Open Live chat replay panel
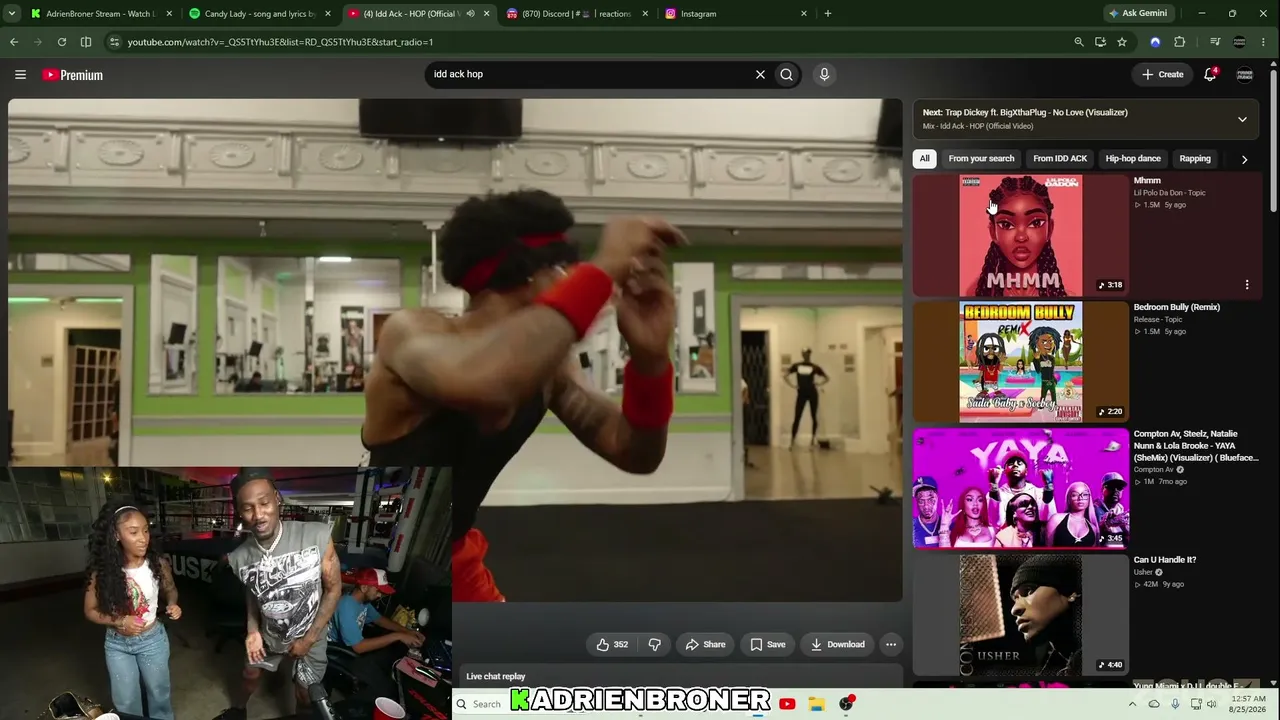This screenshot has height=720, width=1280. 496,677
